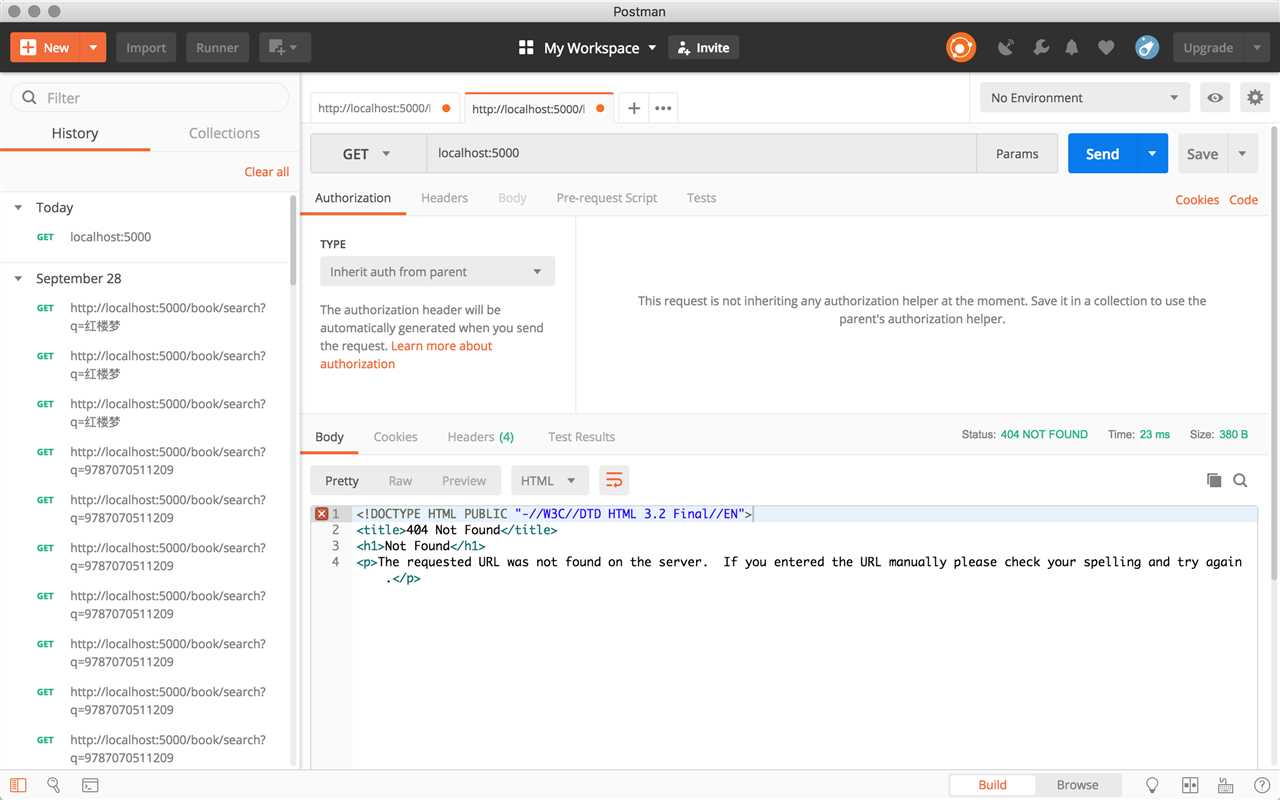Click the Import button
The image size is (1280, 800).
point(146,47)
